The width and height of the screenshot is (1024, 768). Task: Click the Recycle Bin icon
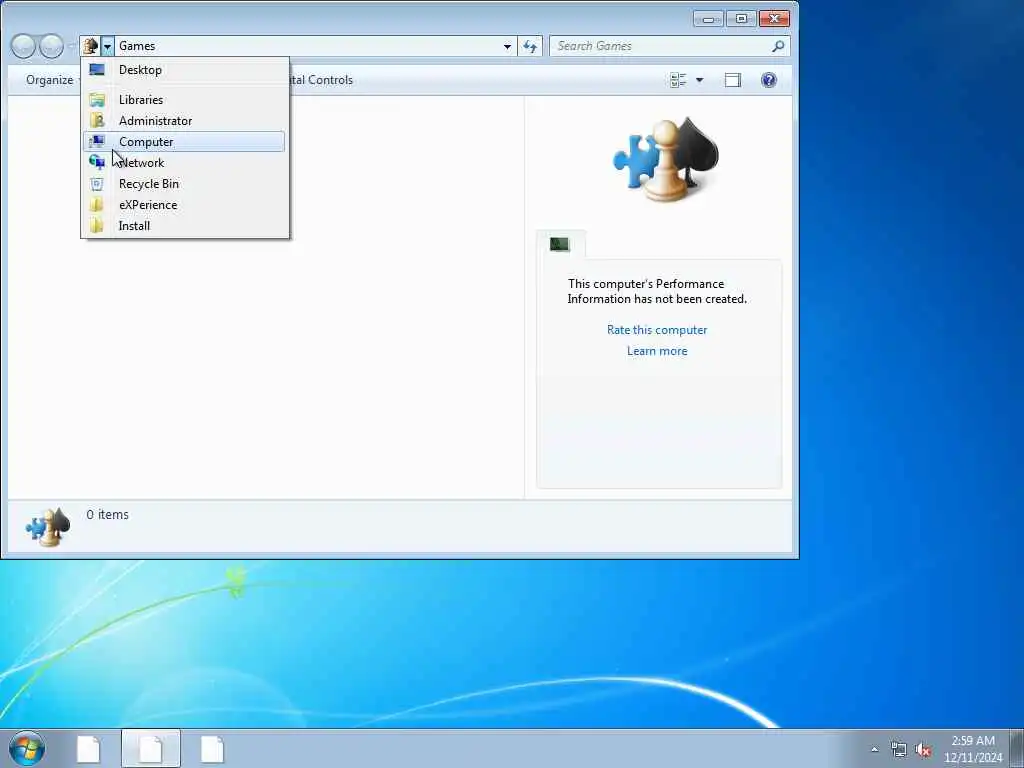(x=97, y=184)
